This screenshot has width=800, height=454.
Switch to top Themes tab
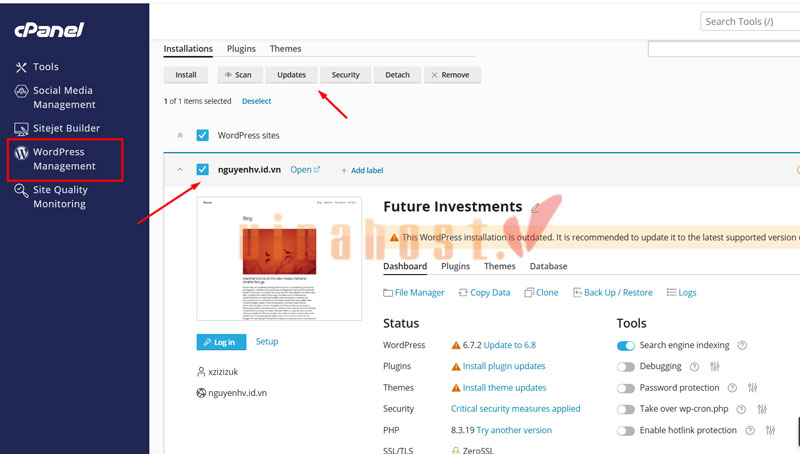pyautogui.click(x=285, y=49)
